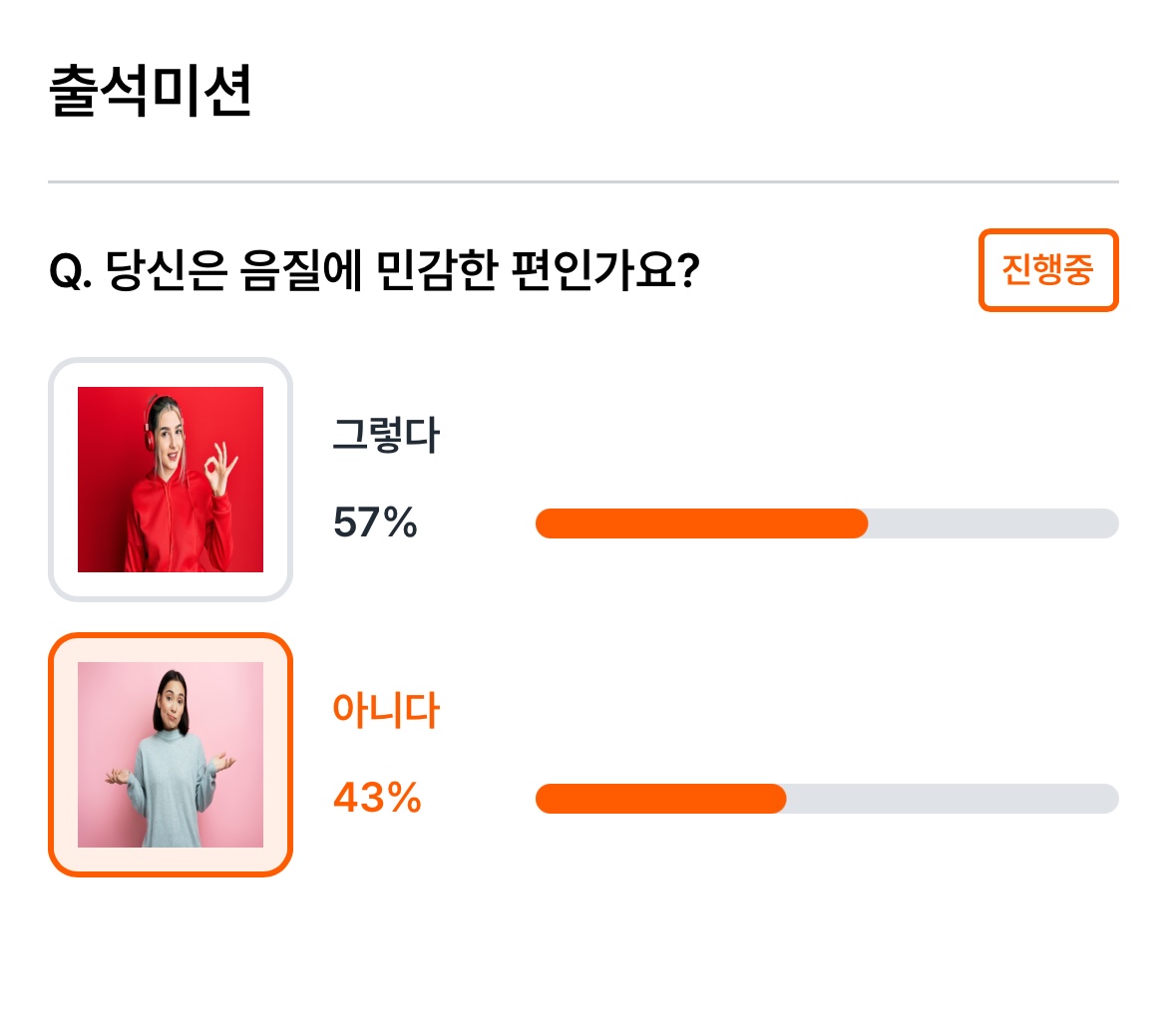The width and height of the screenshot is (1167, 1036).
Task: Select the 아니다 option thumbnail
Action: point(171,755)
